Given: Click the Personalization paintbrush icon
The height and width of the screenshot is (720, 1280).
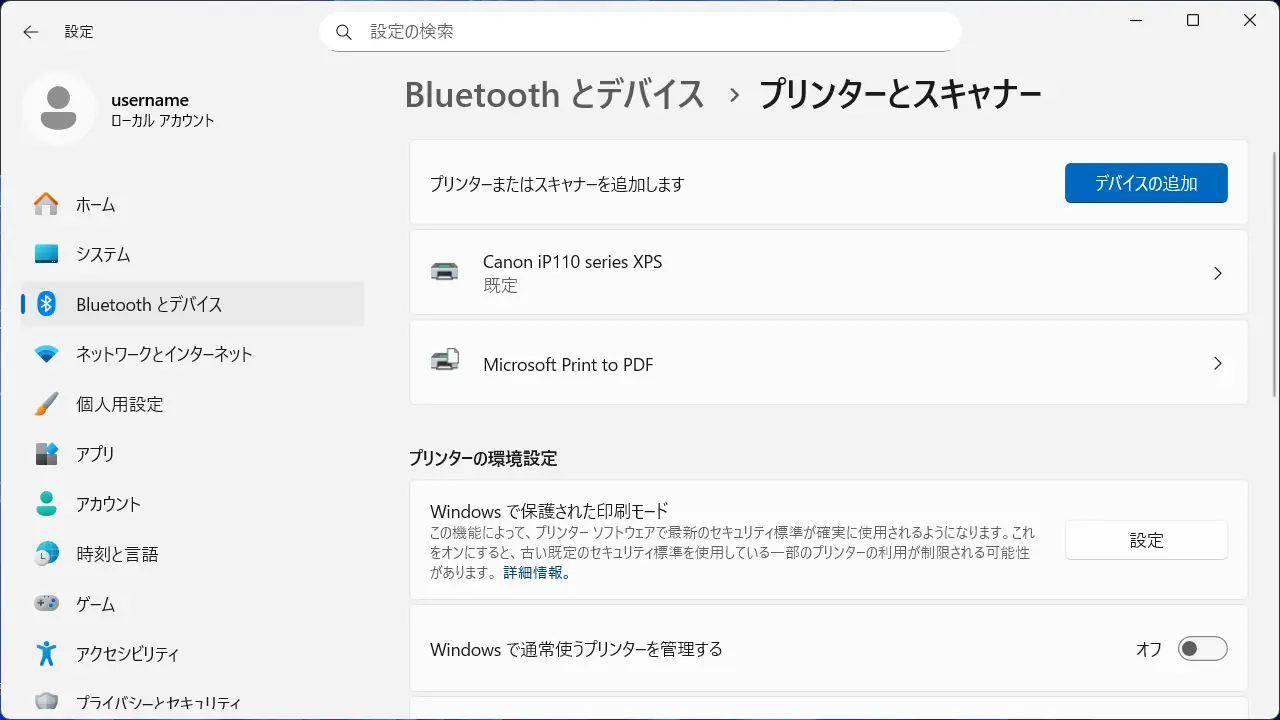Looking at the screenshot, I should tap(46, 404).
